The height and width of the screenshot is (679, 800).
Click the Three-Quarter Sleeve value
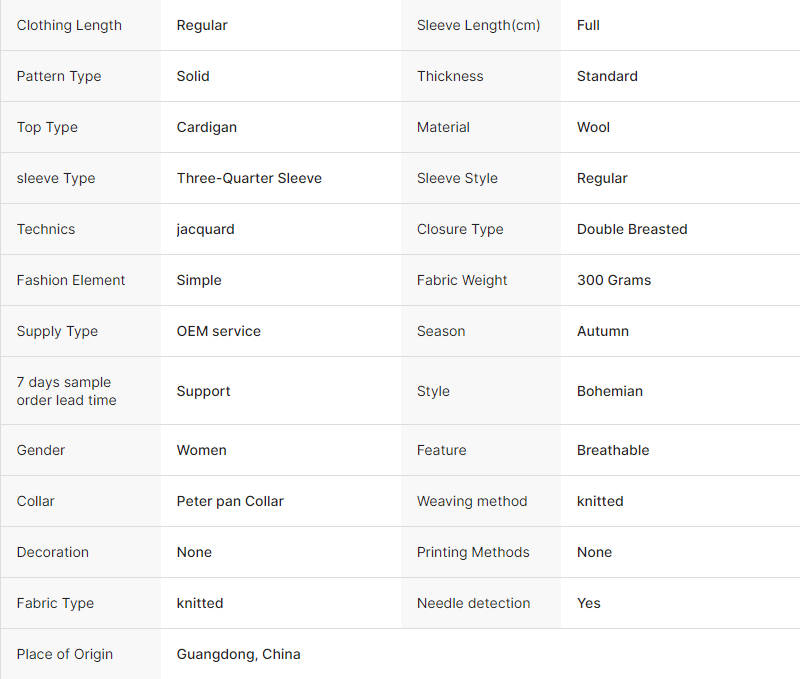click(x=249, y=178)
